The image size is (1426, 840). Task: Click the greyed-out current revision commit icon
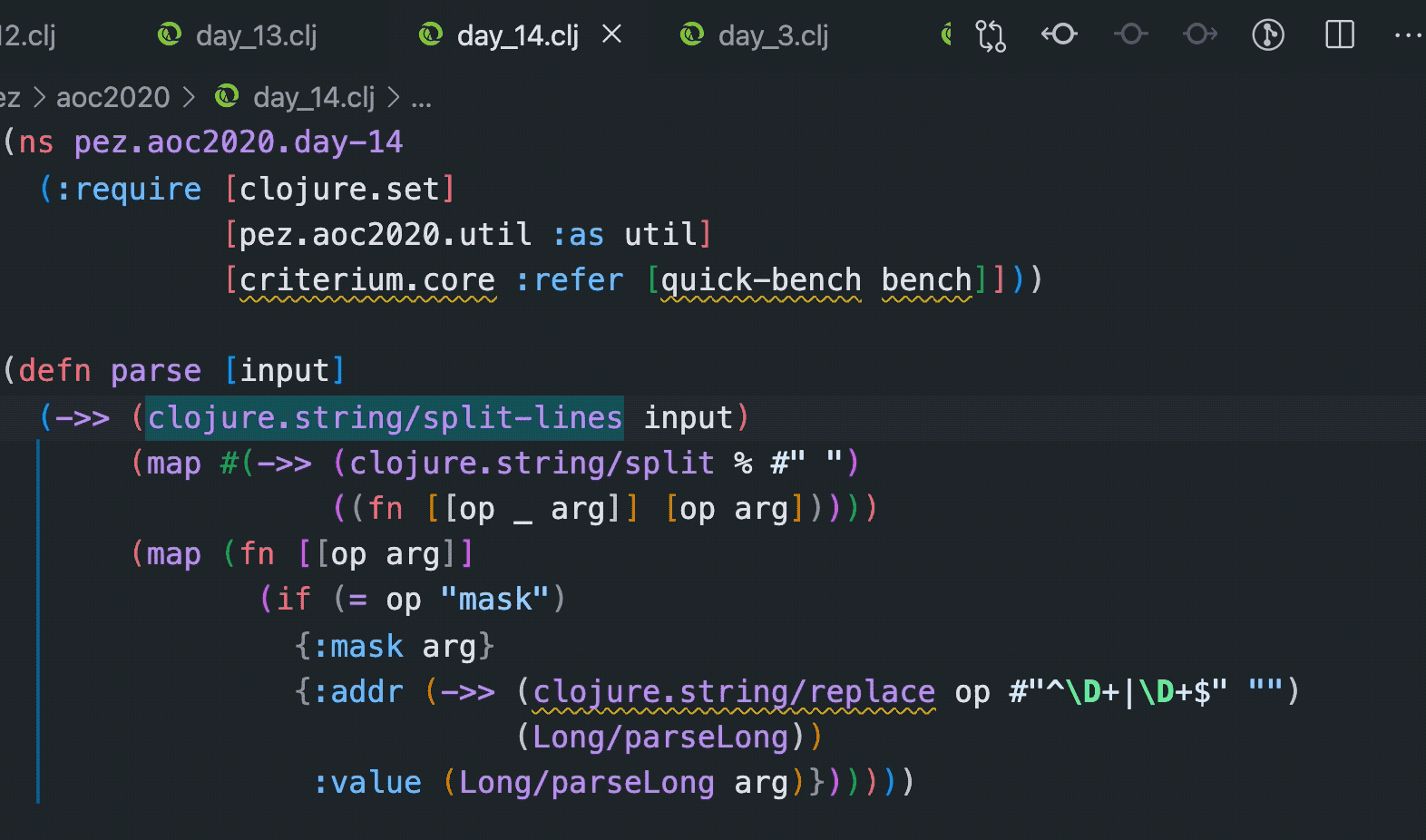pos(1130,35)
